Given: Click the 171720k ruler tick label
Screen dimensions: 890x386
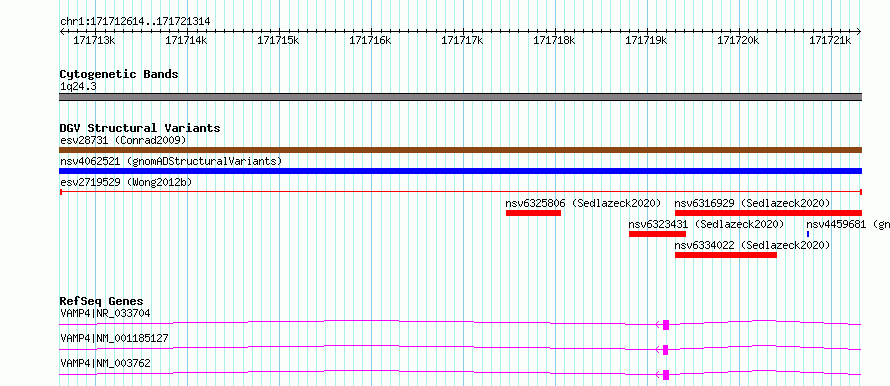Looking at the screenshot, I should pos(738,40).
